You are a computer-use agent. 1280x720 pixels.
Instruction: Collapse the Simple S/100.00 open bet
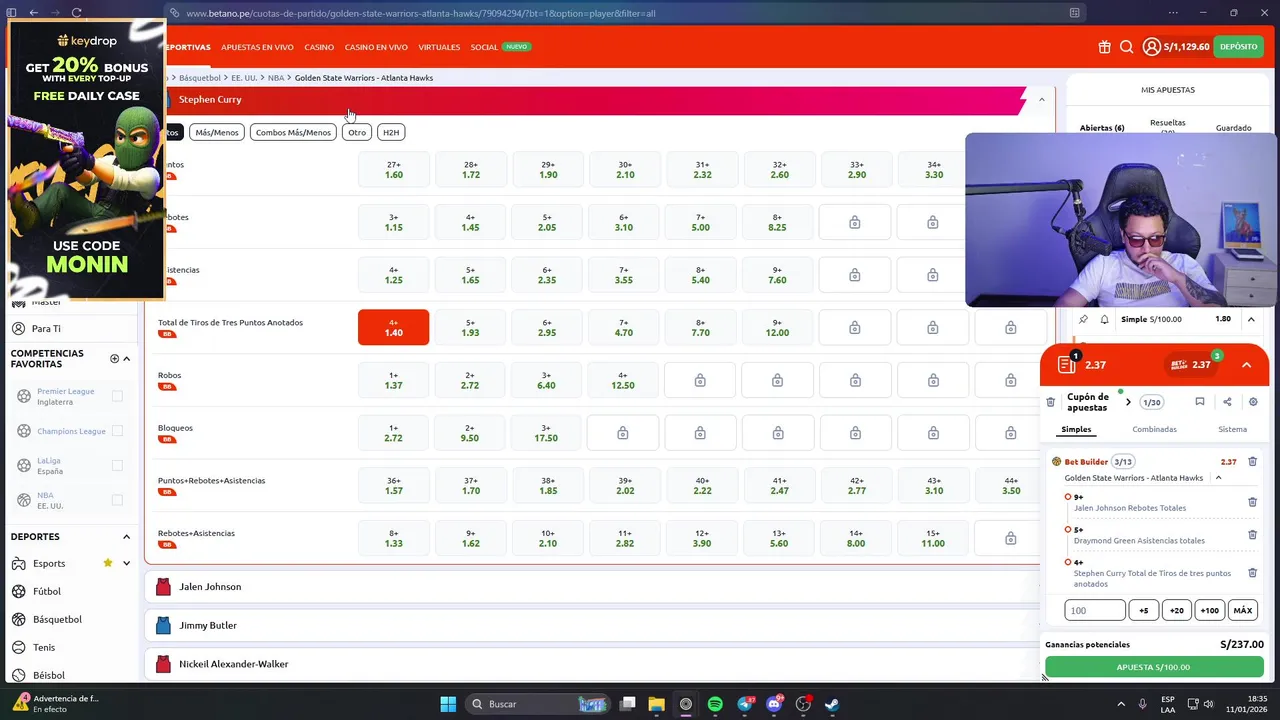(x=1251, y=319)
